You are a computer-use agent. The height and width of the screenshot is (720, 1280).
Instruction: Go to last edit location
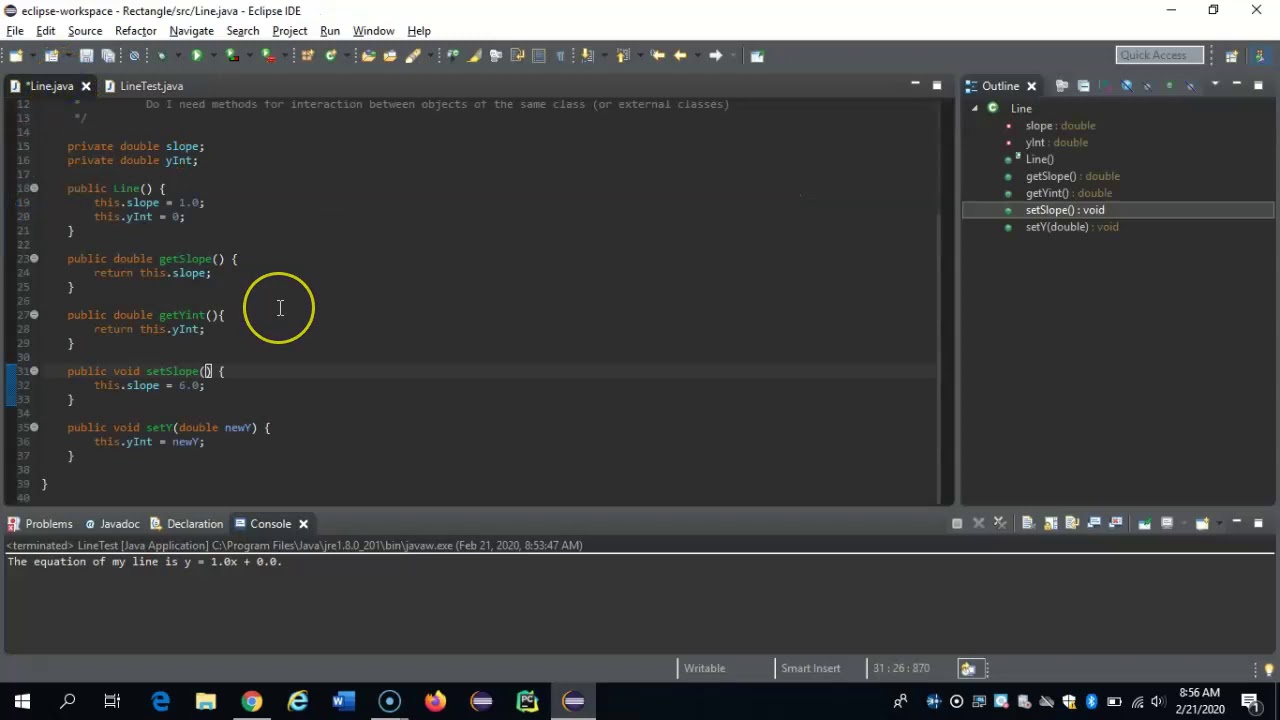[657, 55]
